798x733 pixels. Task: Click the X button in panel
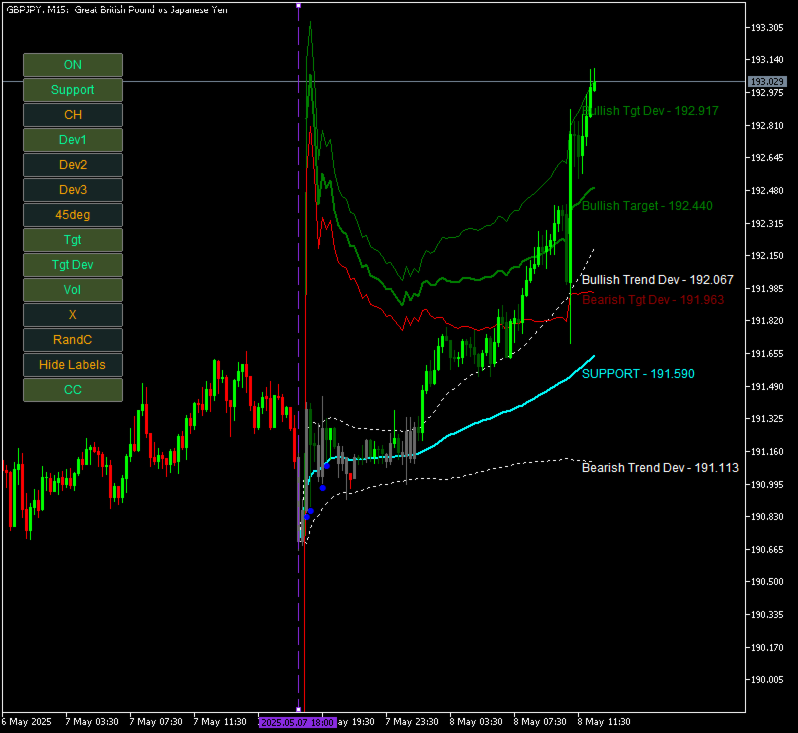73,314
